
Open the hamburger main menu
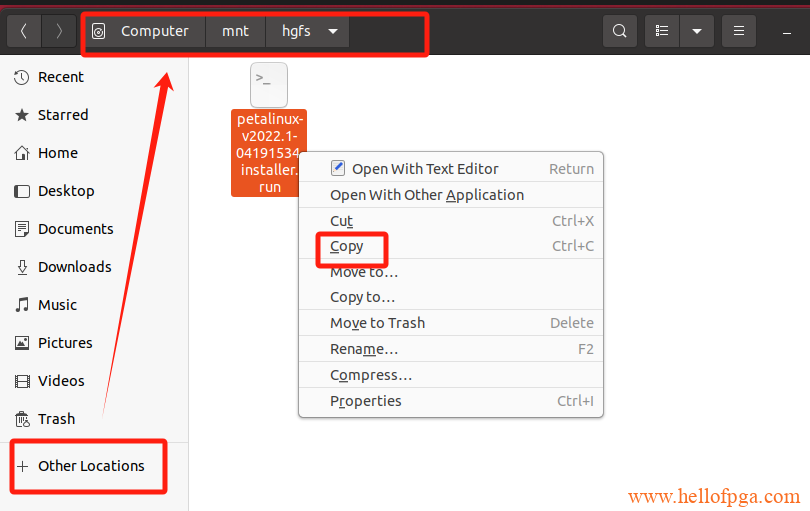[739, 32]
